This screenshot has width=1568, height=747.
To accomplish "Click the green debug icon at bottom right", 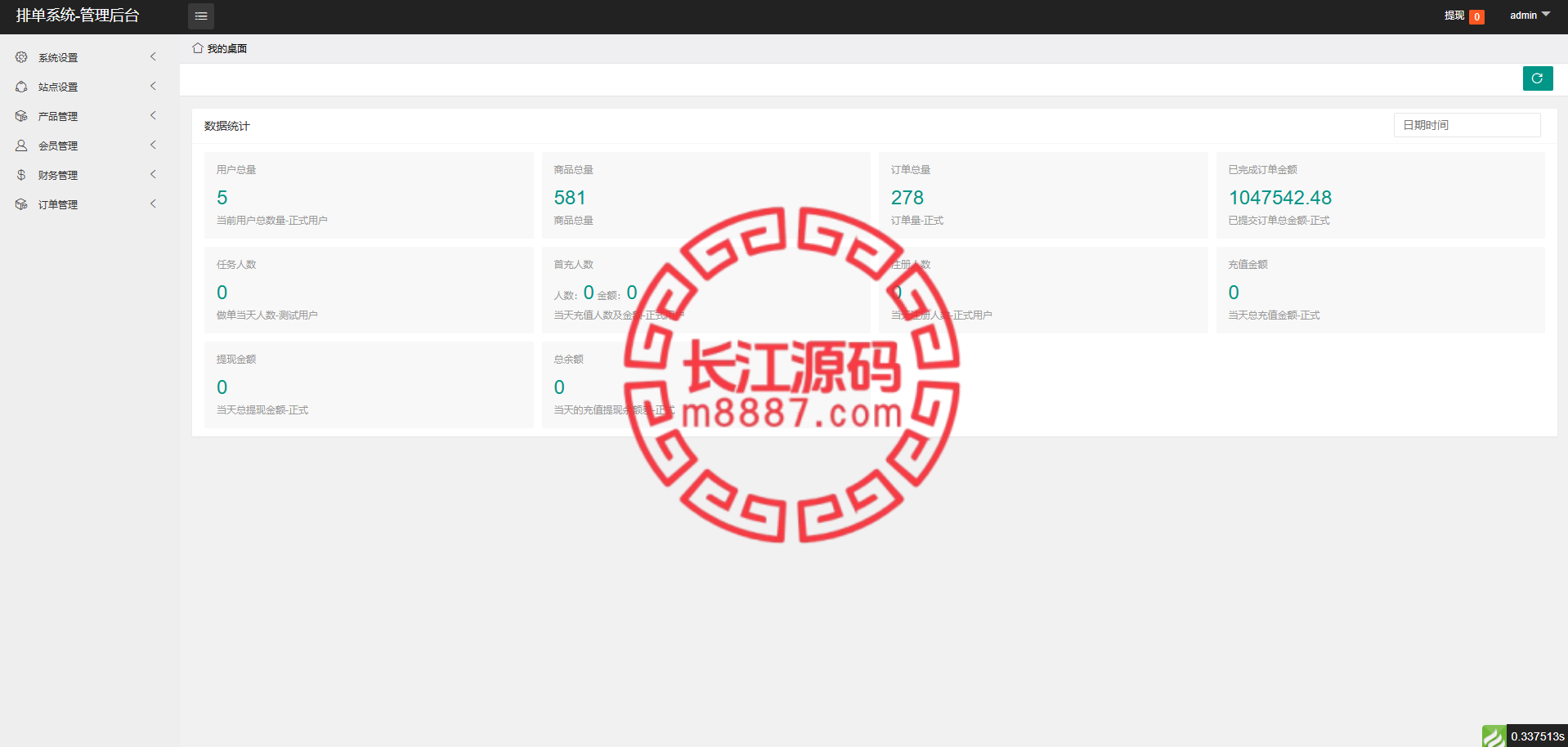I will [x=1494, y=736].
